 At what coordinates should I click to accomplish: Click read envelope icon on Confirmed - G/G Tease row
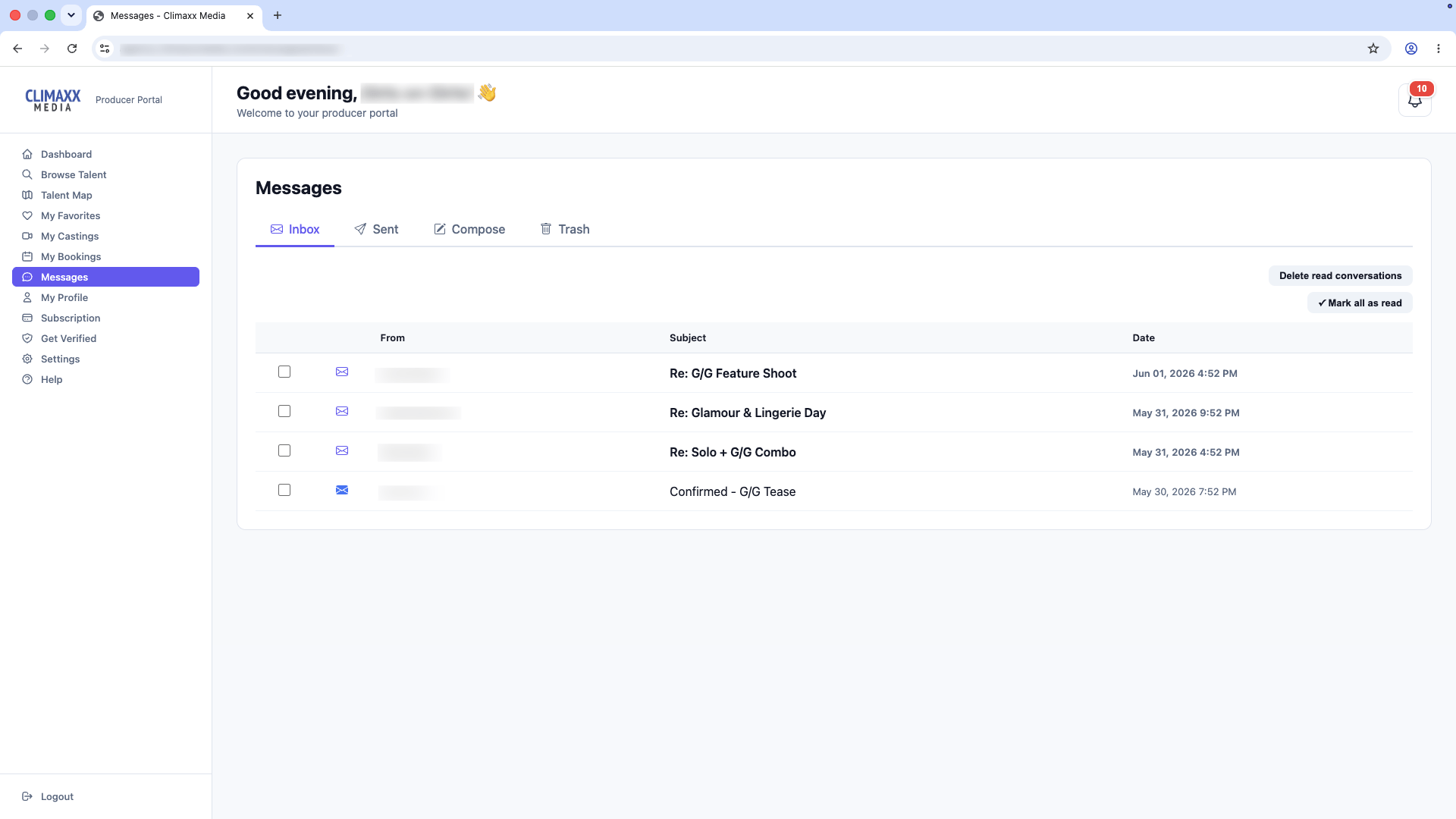tap(342, 490)
